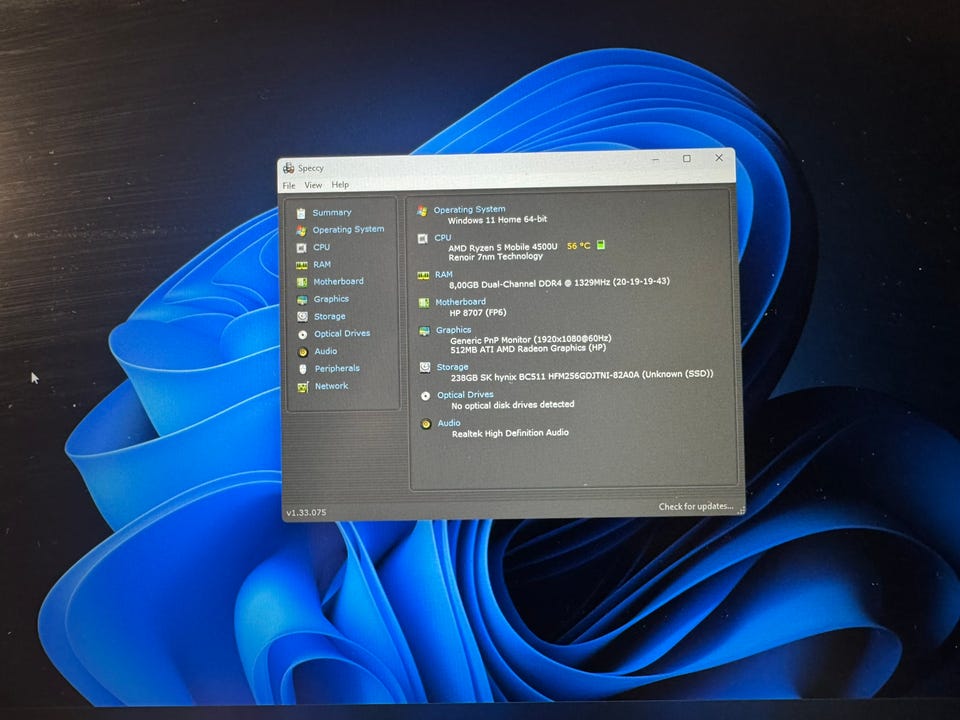Click the Operating System heading link in summary

point(470,209)
